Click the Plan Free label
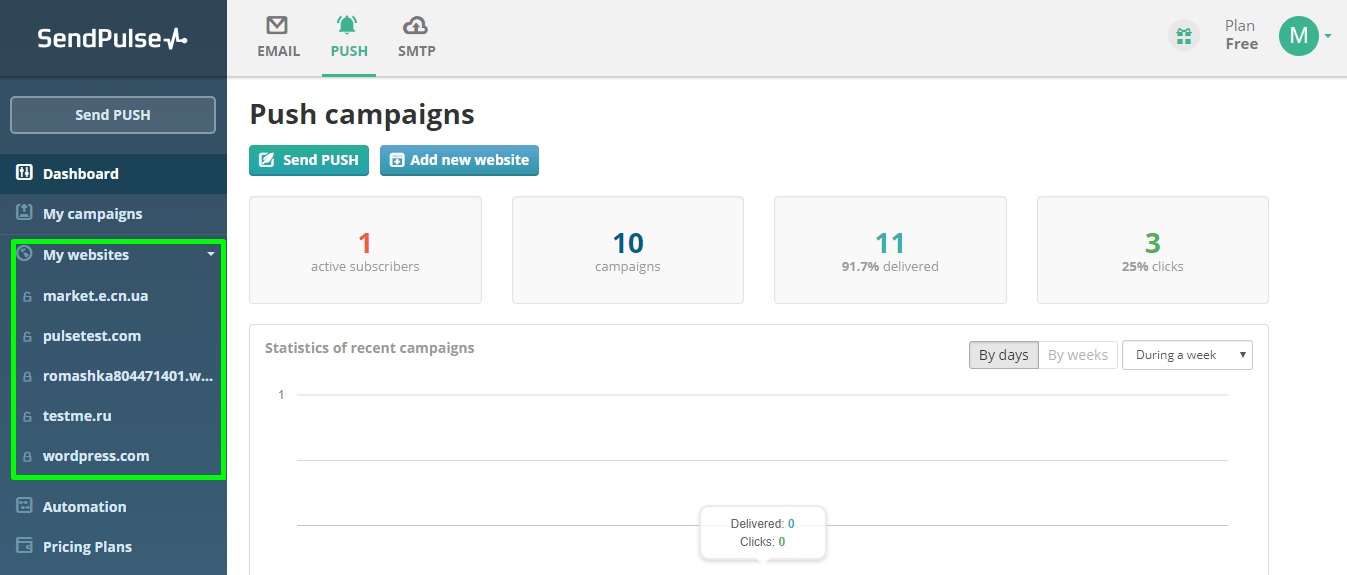The height and width of the screenshot is (575, 1347). point(1241,35)
